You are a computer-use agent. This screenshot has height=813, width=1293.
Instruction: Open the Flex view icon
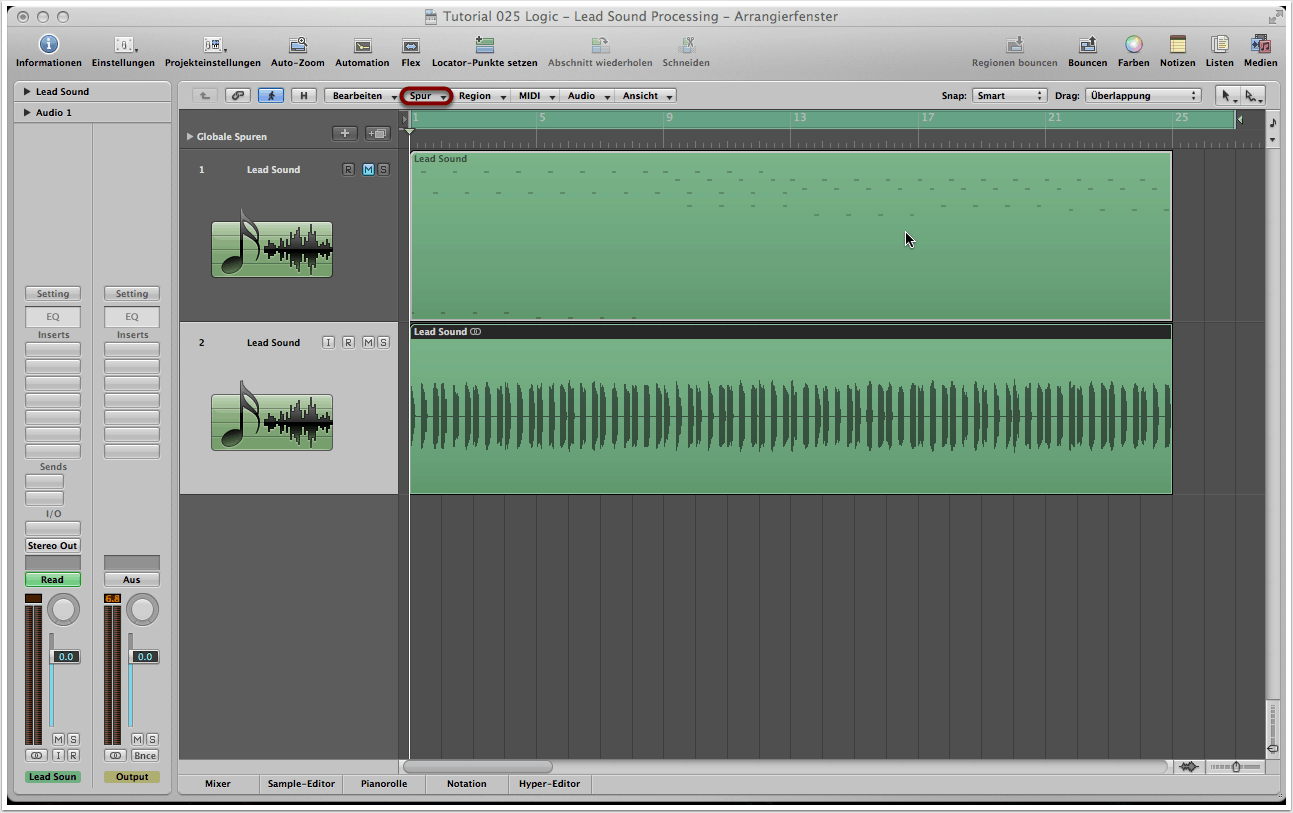(411, 45)
